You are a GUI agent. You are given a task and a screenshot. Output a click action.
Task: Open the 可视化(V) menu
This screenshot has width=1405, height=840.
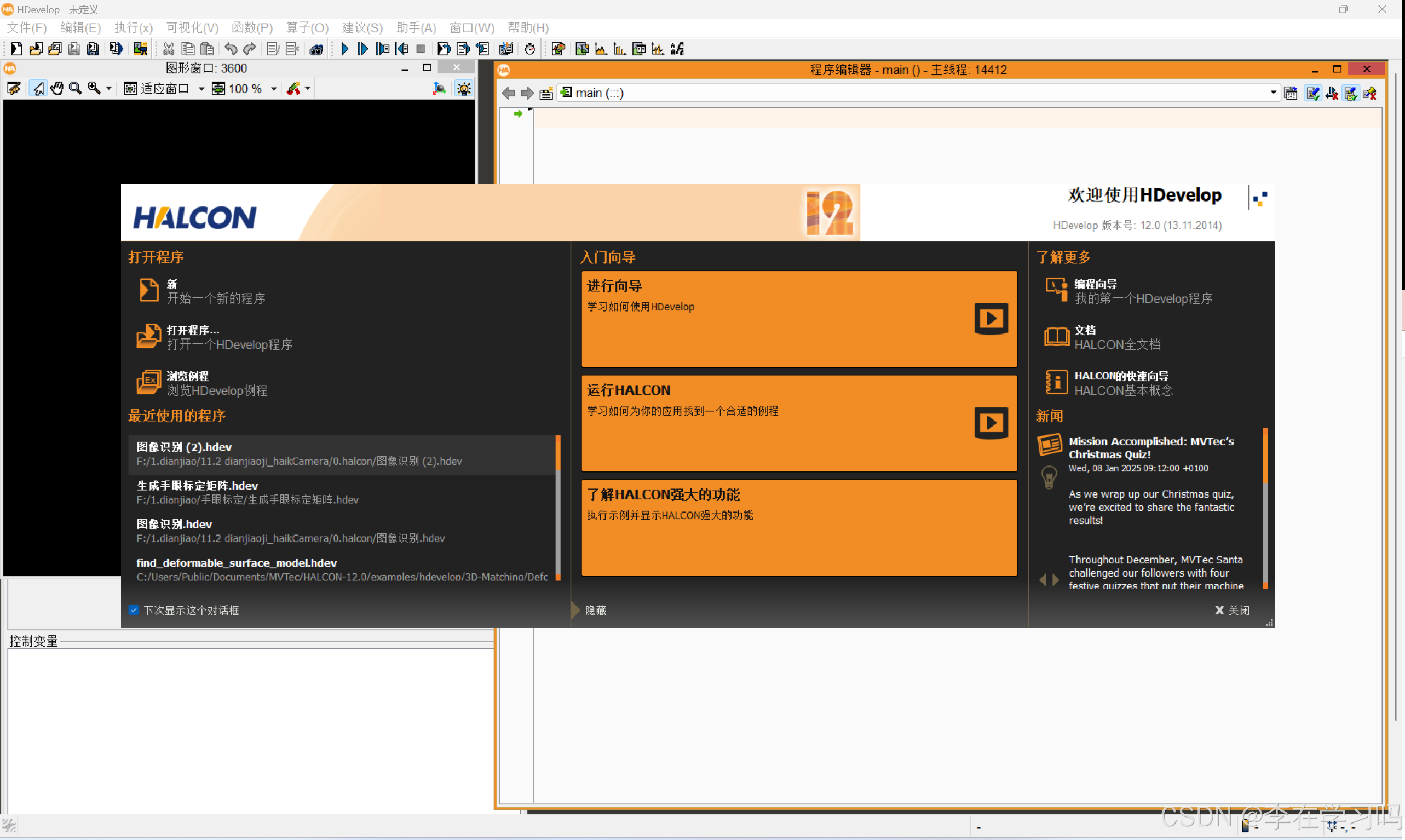192,28
